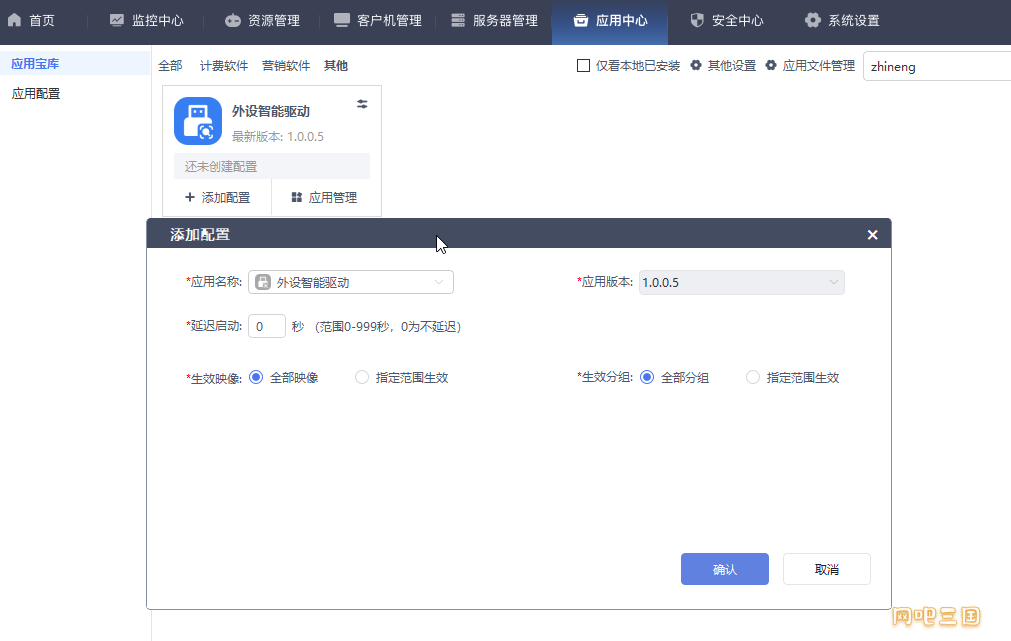Click the 取消 button
Viewport: 1011px width, 641px height.
coord(827,569)
